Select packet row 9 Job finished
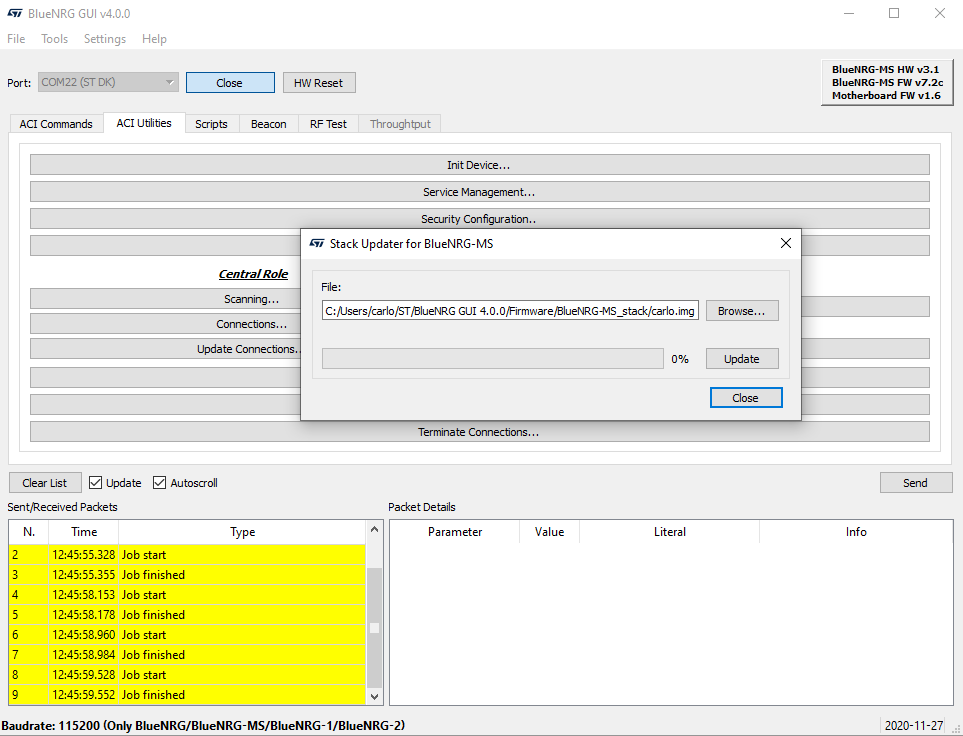Viewport: 963px width, 736px height. coord(187,695)
